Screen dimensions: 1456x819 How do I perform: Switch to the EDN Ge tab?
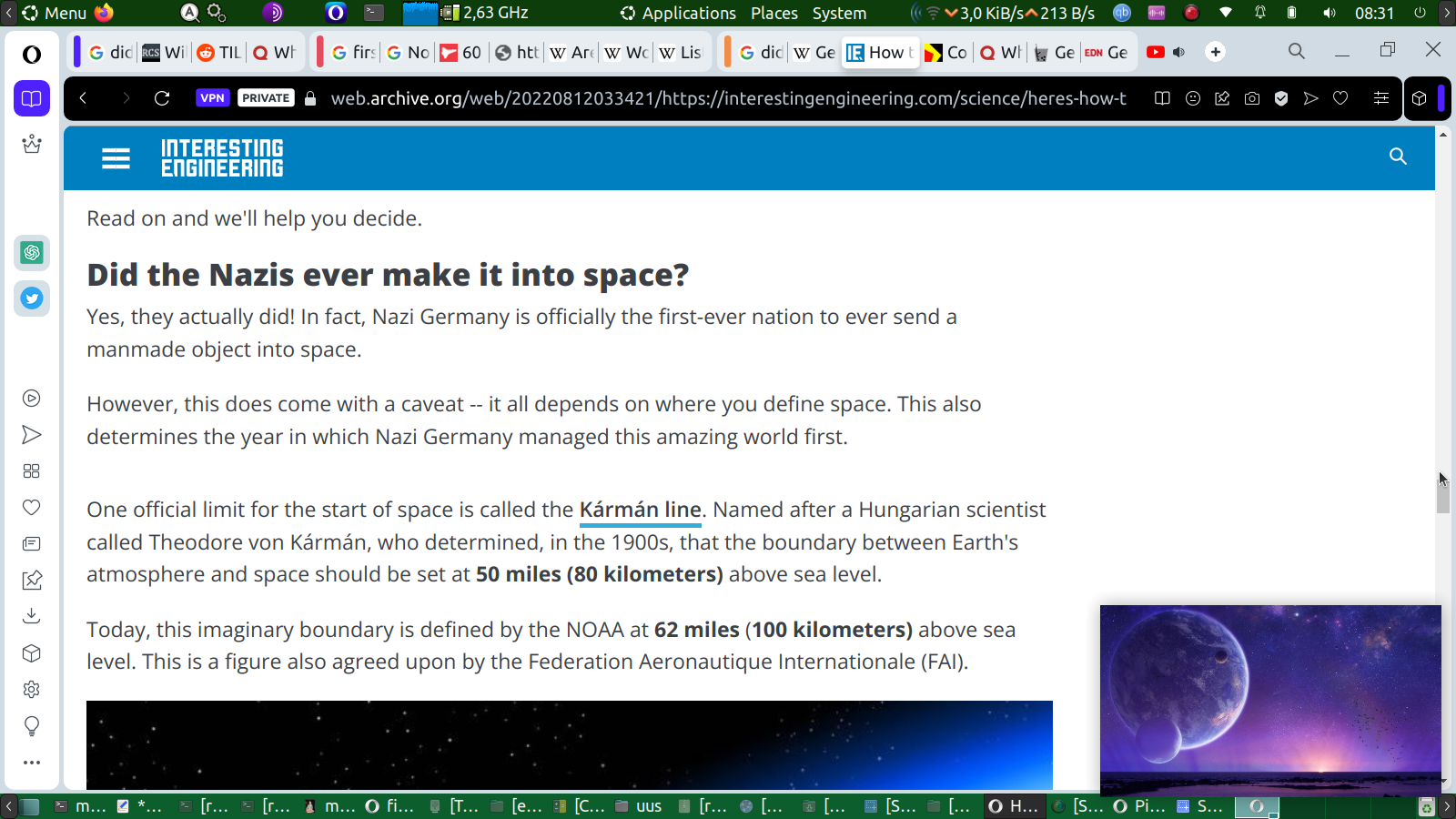pos(1107,53)
